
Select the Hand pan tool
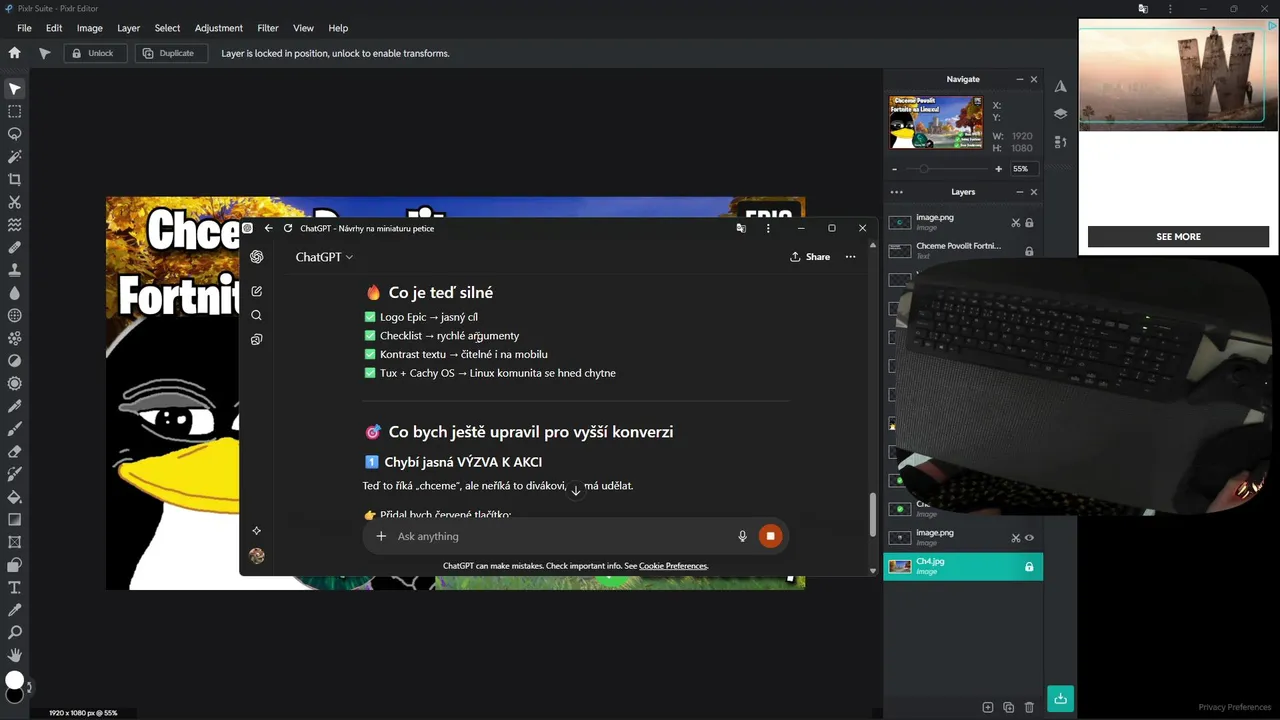pos(15,655)
